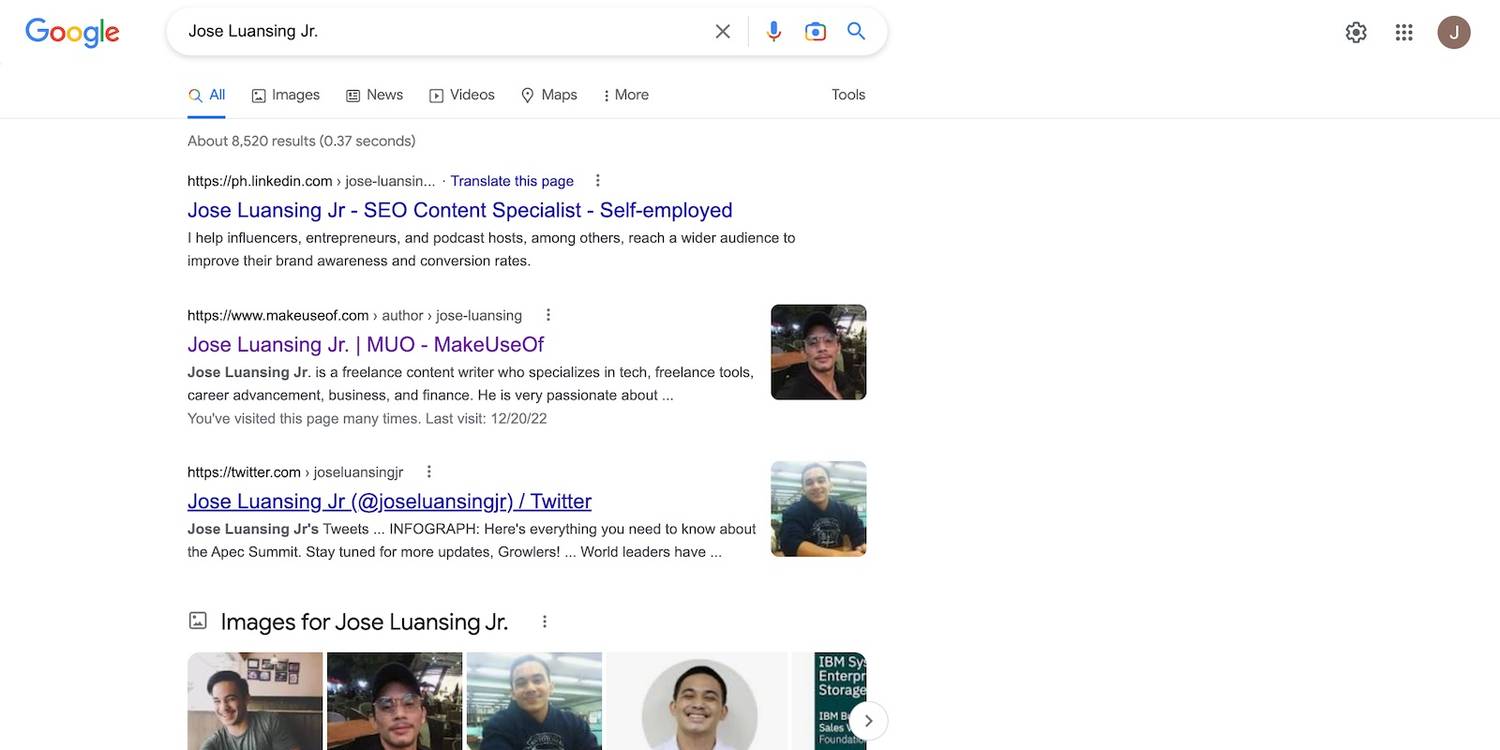Open search Tools options
1500x750 pixels.
coord(848,95)
